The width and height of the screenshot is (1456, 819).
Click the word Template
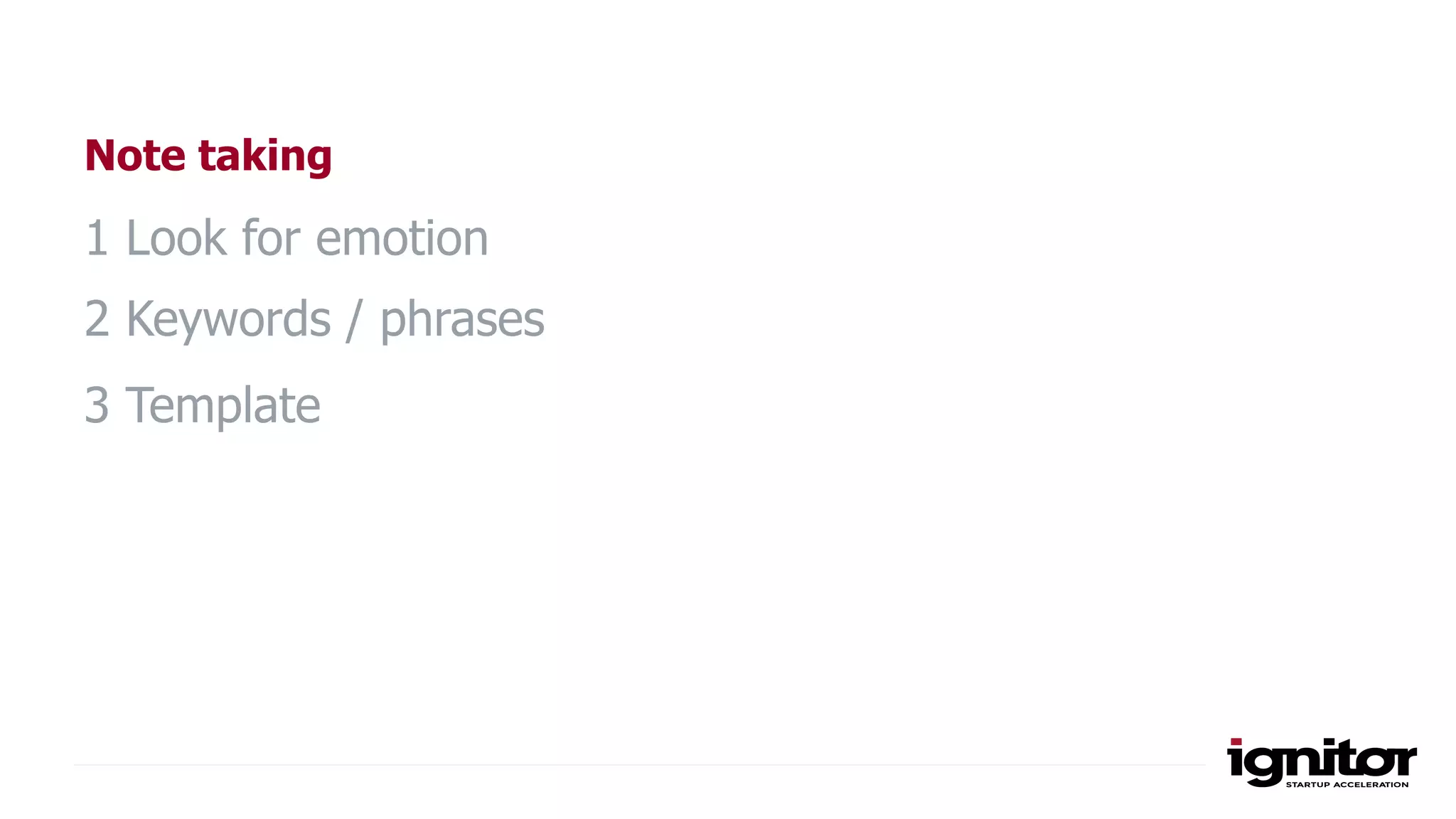coord(223,407)
